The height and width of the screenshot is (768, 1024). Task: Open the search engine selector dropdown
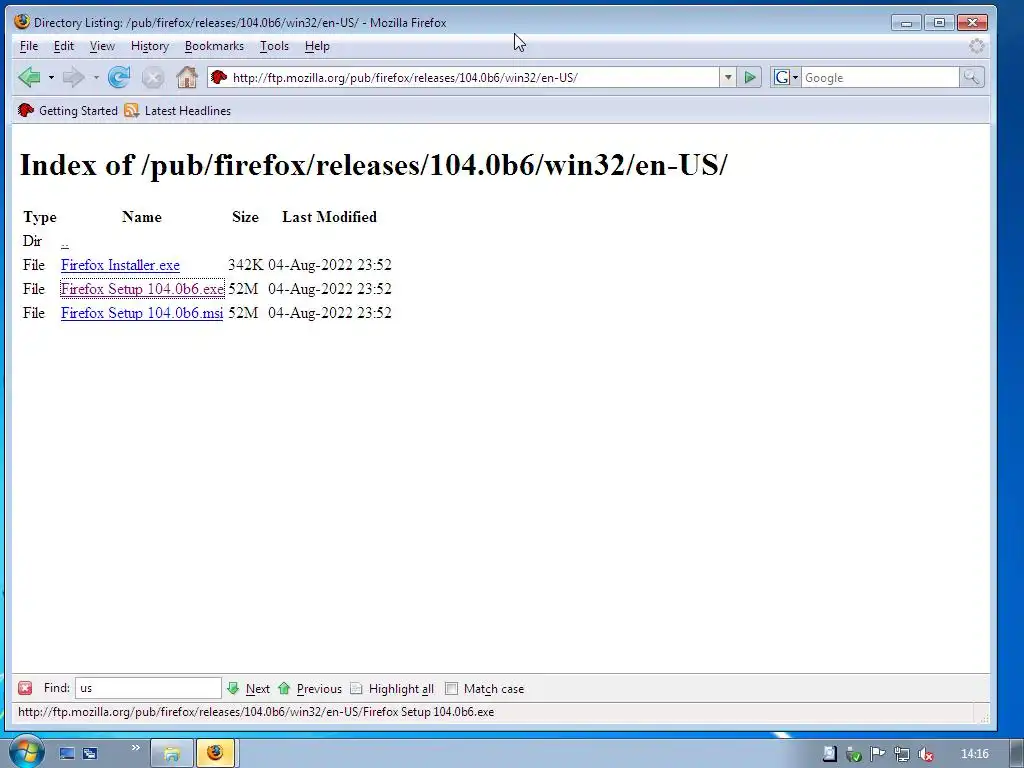coord(786,77)
